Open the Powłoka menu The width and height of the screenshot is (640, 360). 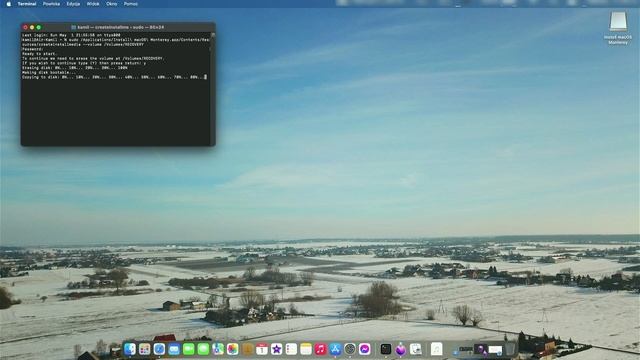[x=51, y=4]
